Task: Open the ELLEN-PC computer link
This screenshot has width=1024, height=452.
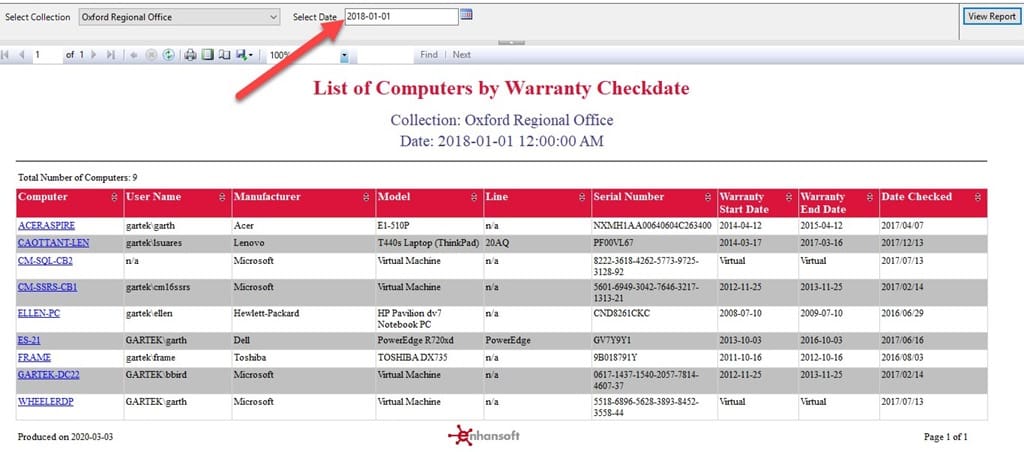Action: [x=39, y=314]
